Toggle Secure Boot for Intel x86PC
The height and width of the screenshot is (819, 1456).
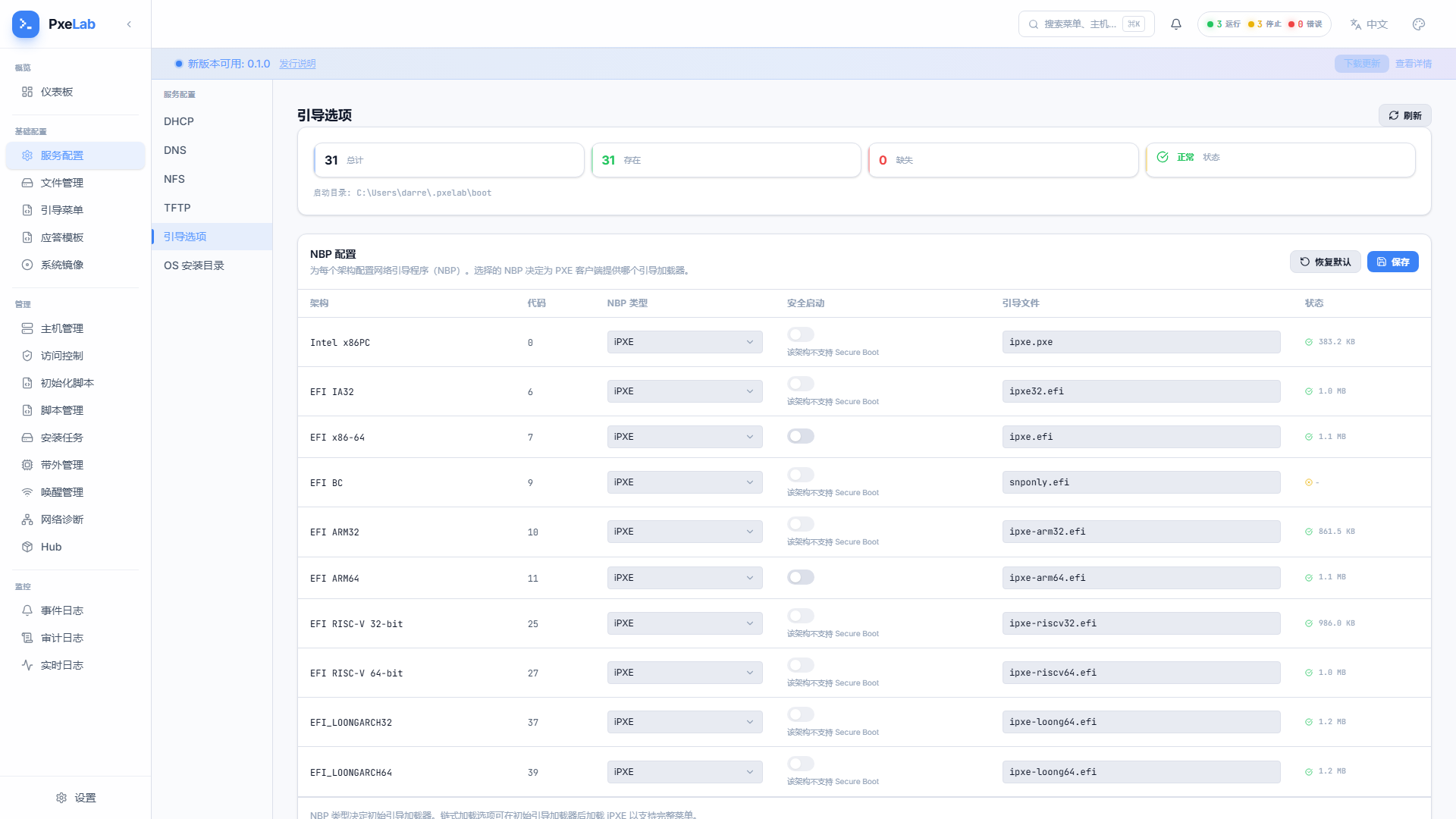801,334
